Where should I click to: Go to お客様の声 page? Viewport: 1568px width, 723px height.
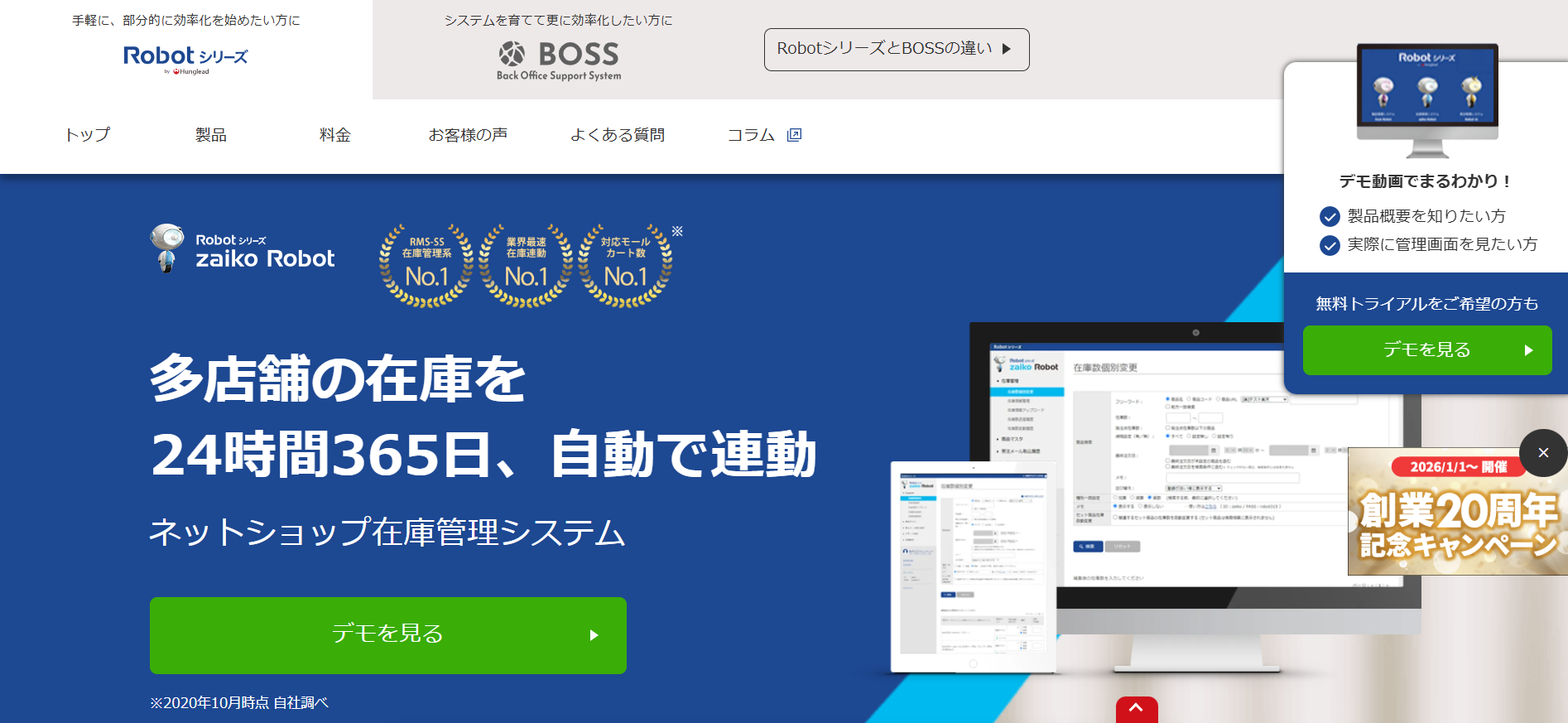point(468,135)
